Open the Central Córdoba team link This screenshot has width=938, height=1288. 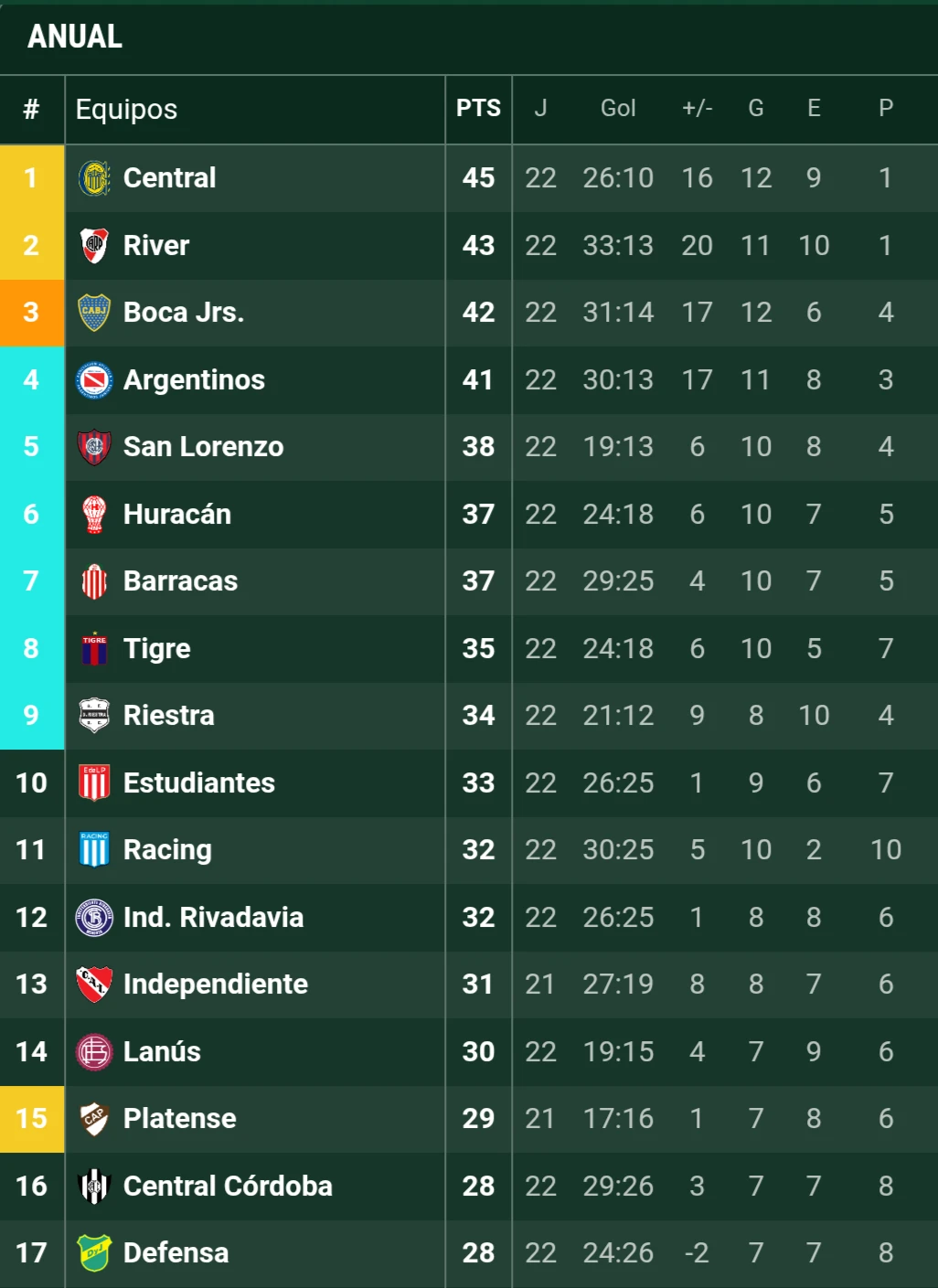228,1187
